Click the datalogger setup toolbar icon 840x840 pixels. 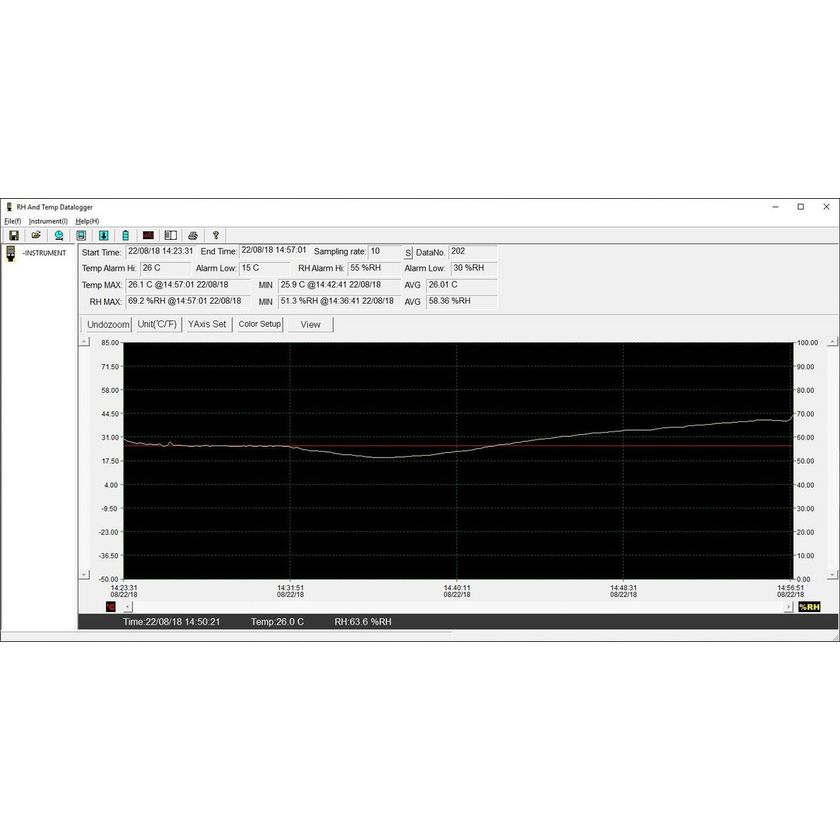click(x=81, y=235)
